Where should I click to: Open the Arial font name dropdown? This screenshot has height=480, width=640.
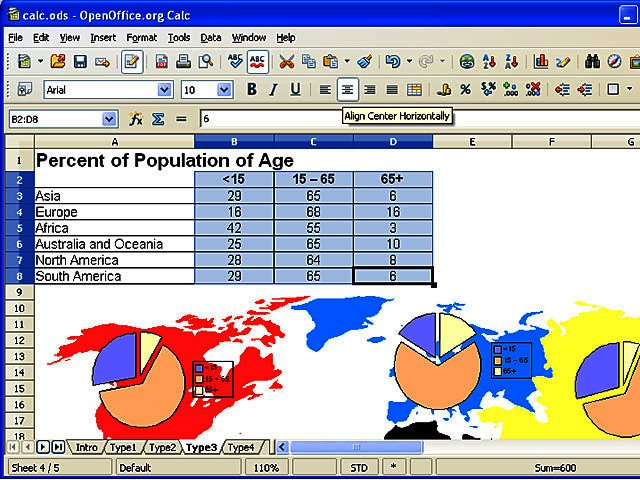tap(165, 90)
